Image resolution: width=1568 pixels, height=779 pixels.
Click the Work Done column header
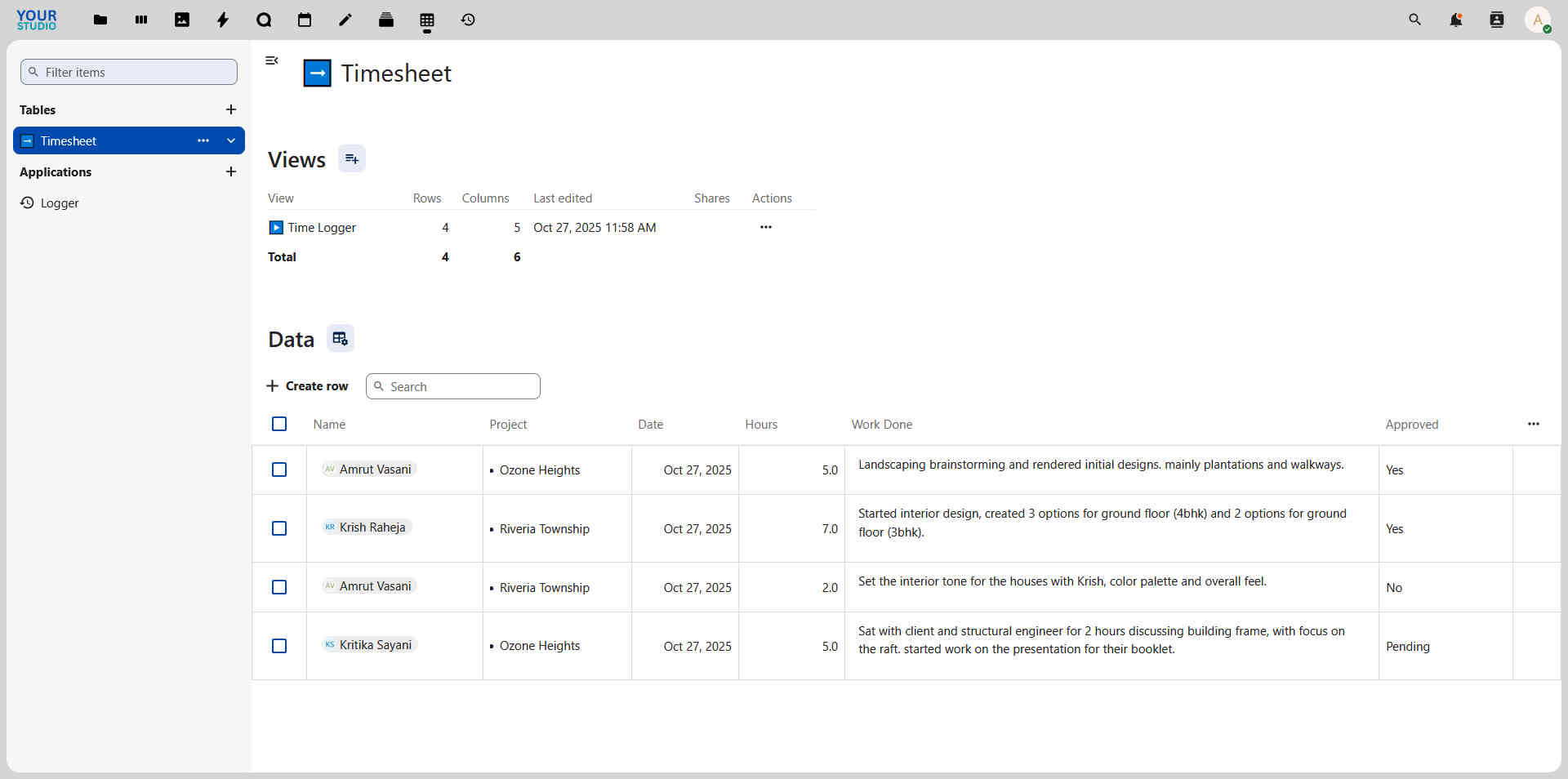[882, 425]
